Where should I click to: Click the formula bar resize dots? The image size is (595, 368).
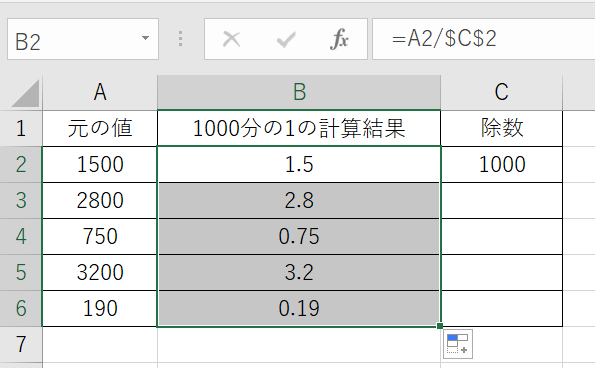coord(181,39)
